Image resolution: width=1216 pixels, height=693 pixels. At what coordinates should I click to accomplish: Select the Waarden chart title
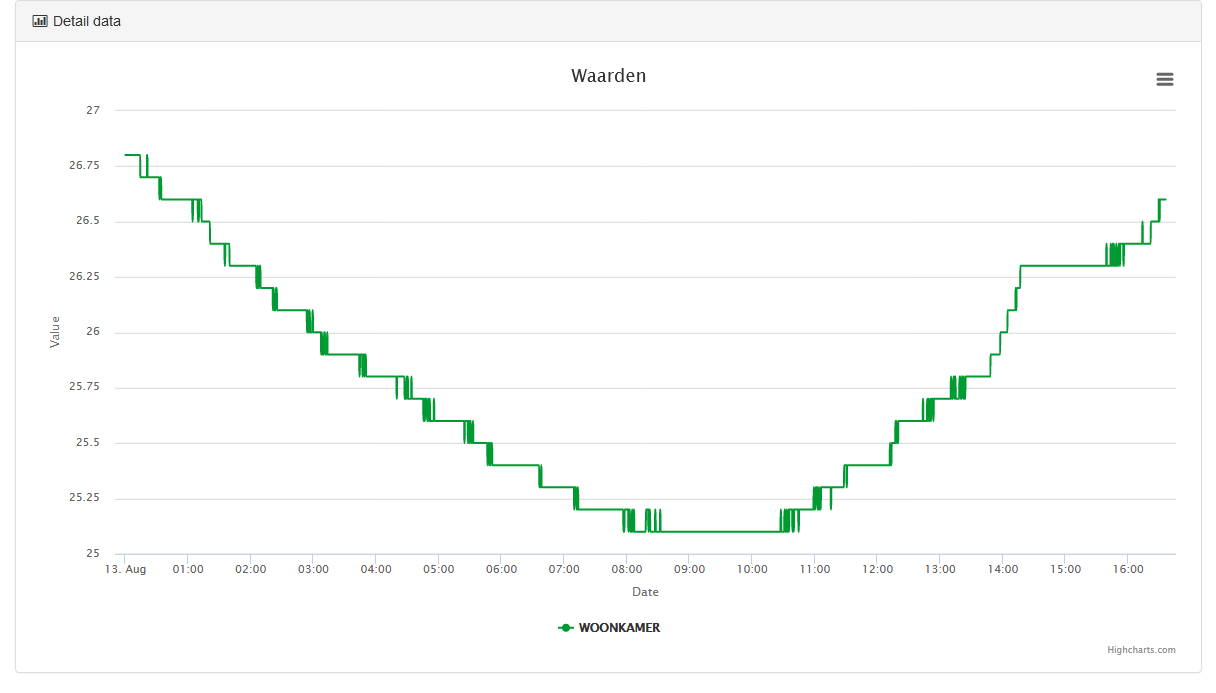pyautogui.click(x=608, y=76)
